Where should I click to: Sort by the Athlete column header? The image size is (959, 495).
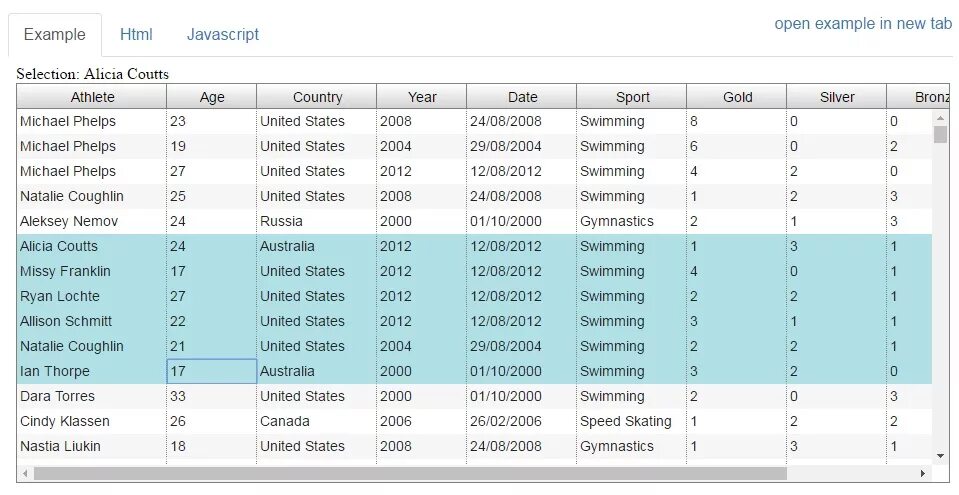pos(92,97)
